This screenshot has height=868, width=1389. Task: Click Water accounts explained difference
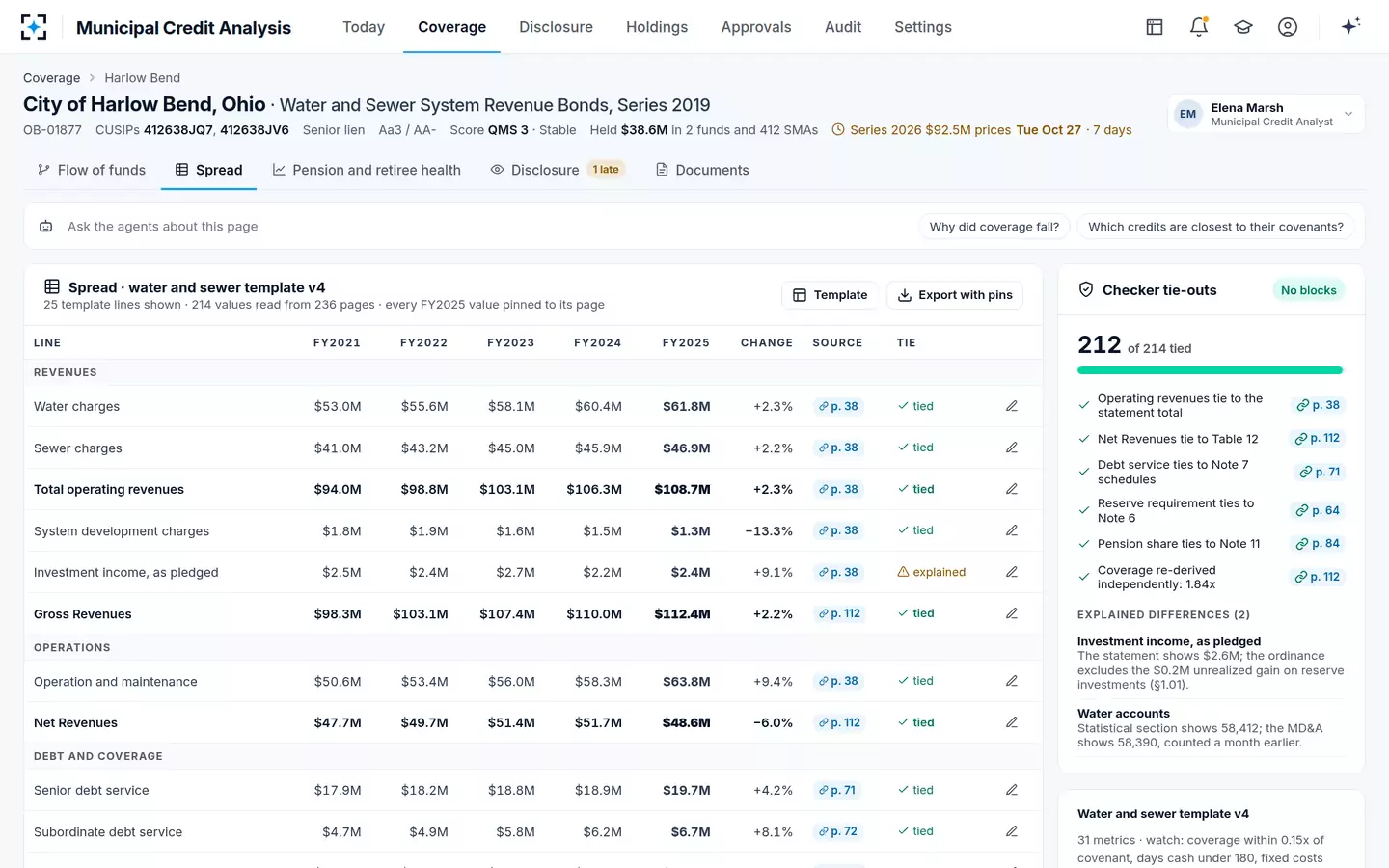point(1211,728)
